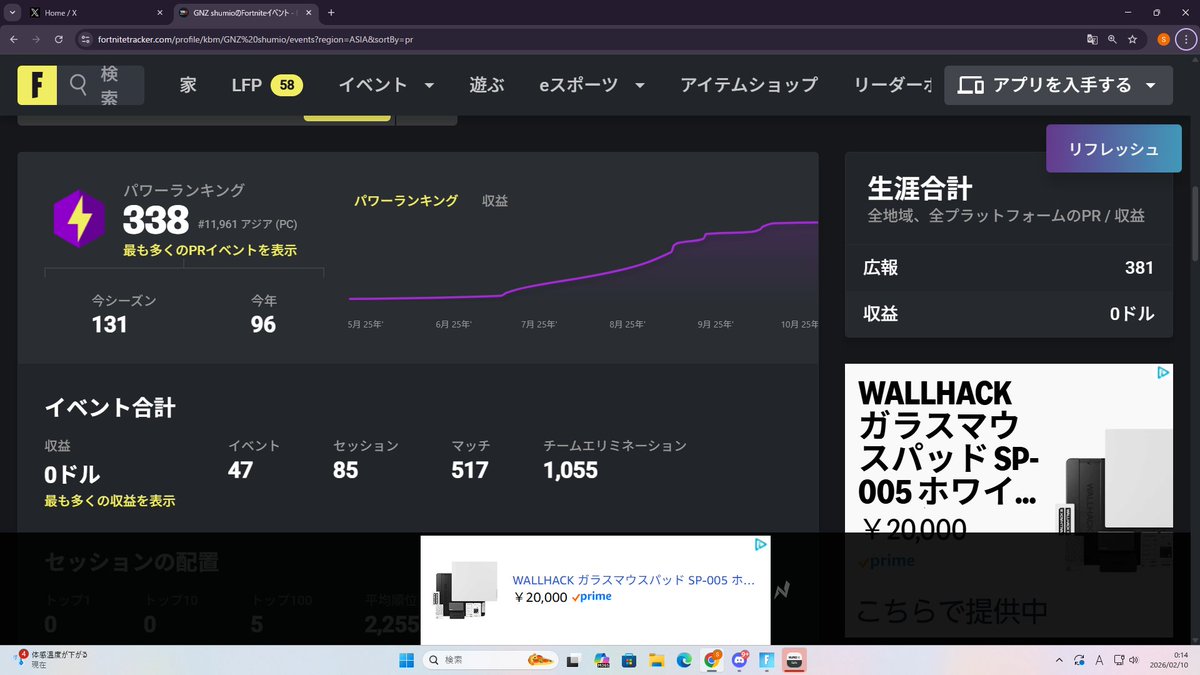Screen dimensions: 1200x675
Task: Click the volume icon in system tray
Action: click(x=1133, y=660)
